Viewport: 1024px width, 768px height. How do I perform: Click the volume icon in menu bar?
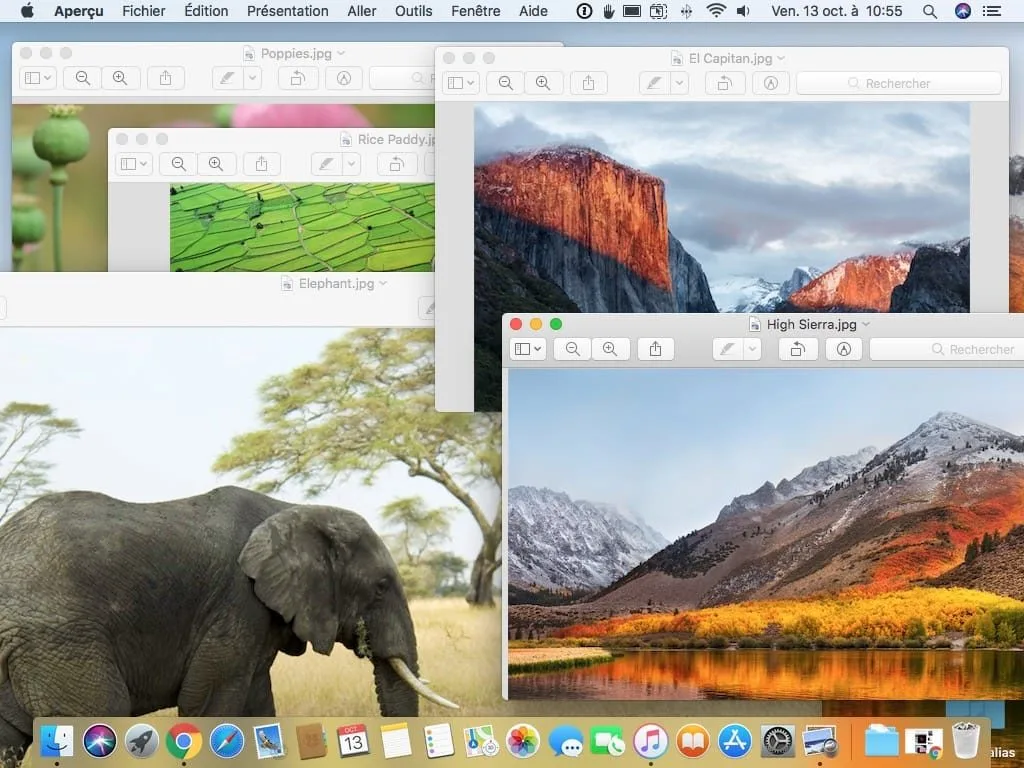pos(743,11)
